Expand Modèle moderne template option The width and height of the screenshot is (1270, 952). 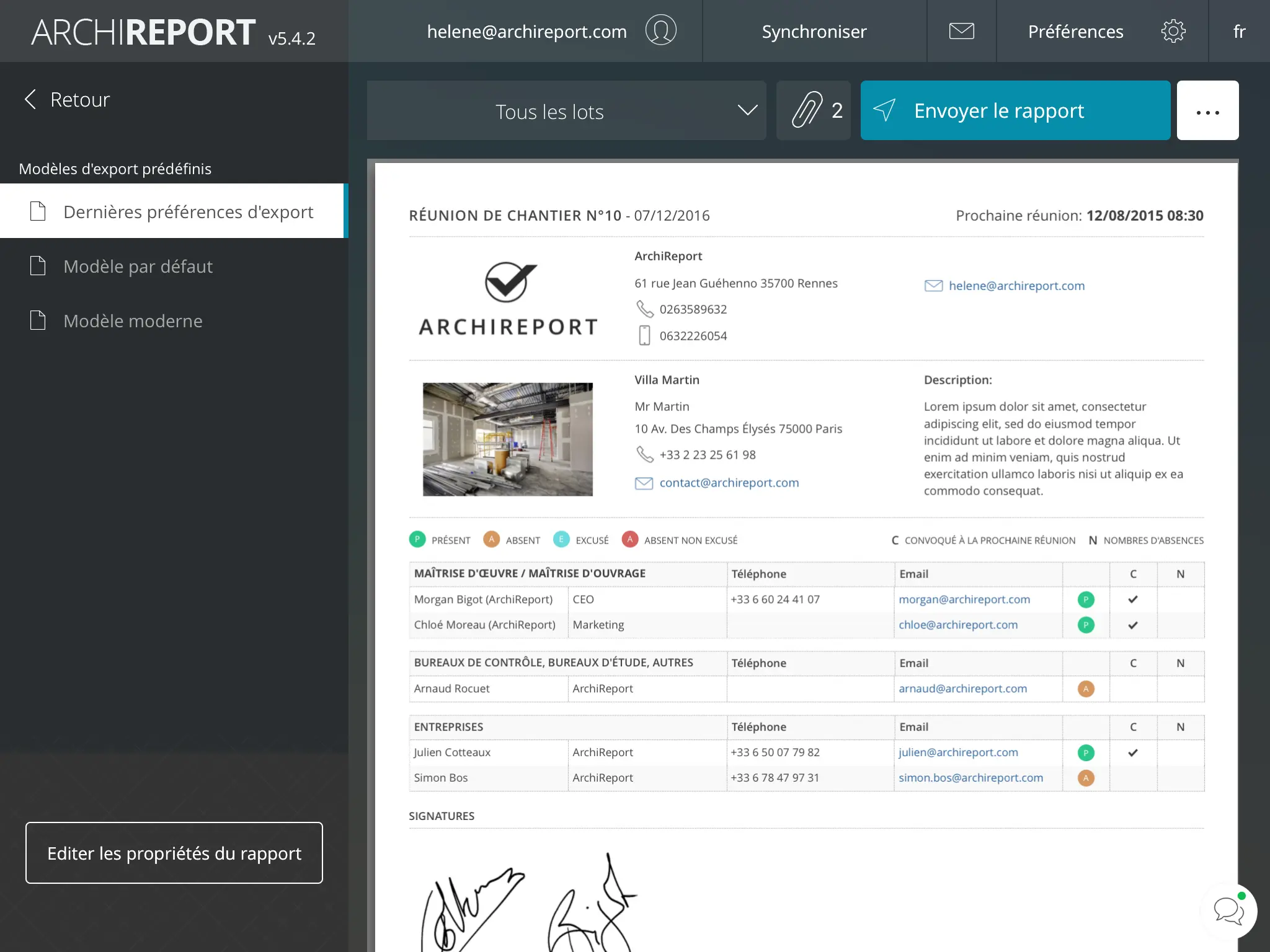[134, 320]
